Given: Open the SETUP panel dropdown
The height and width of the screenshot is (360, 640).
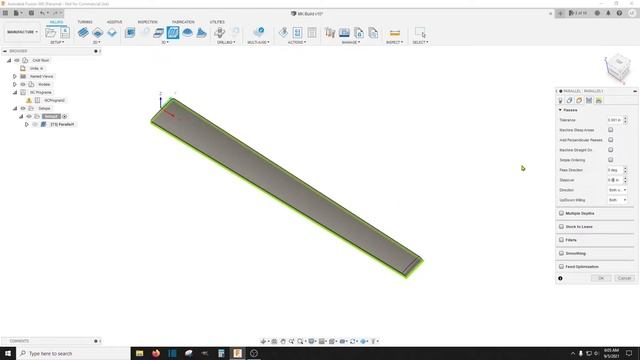Looking at the screenshot, I should (57, 42).
